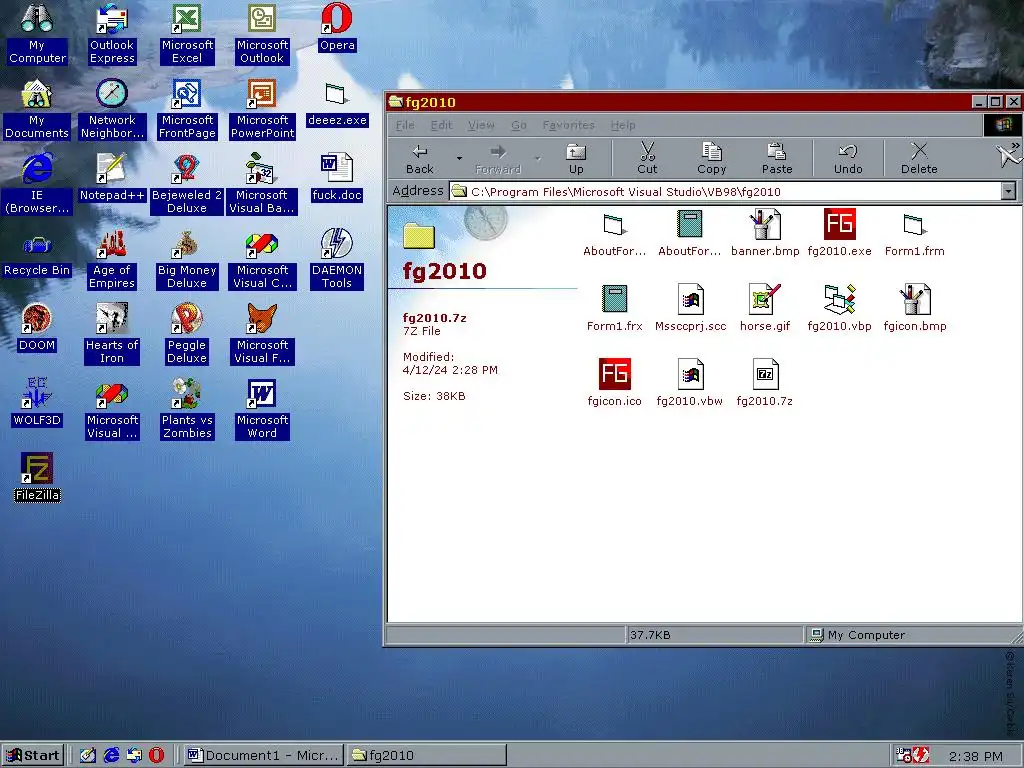Select the banner.bmp file
Viewport: 1024px width, 768px height.
[765, 233]
